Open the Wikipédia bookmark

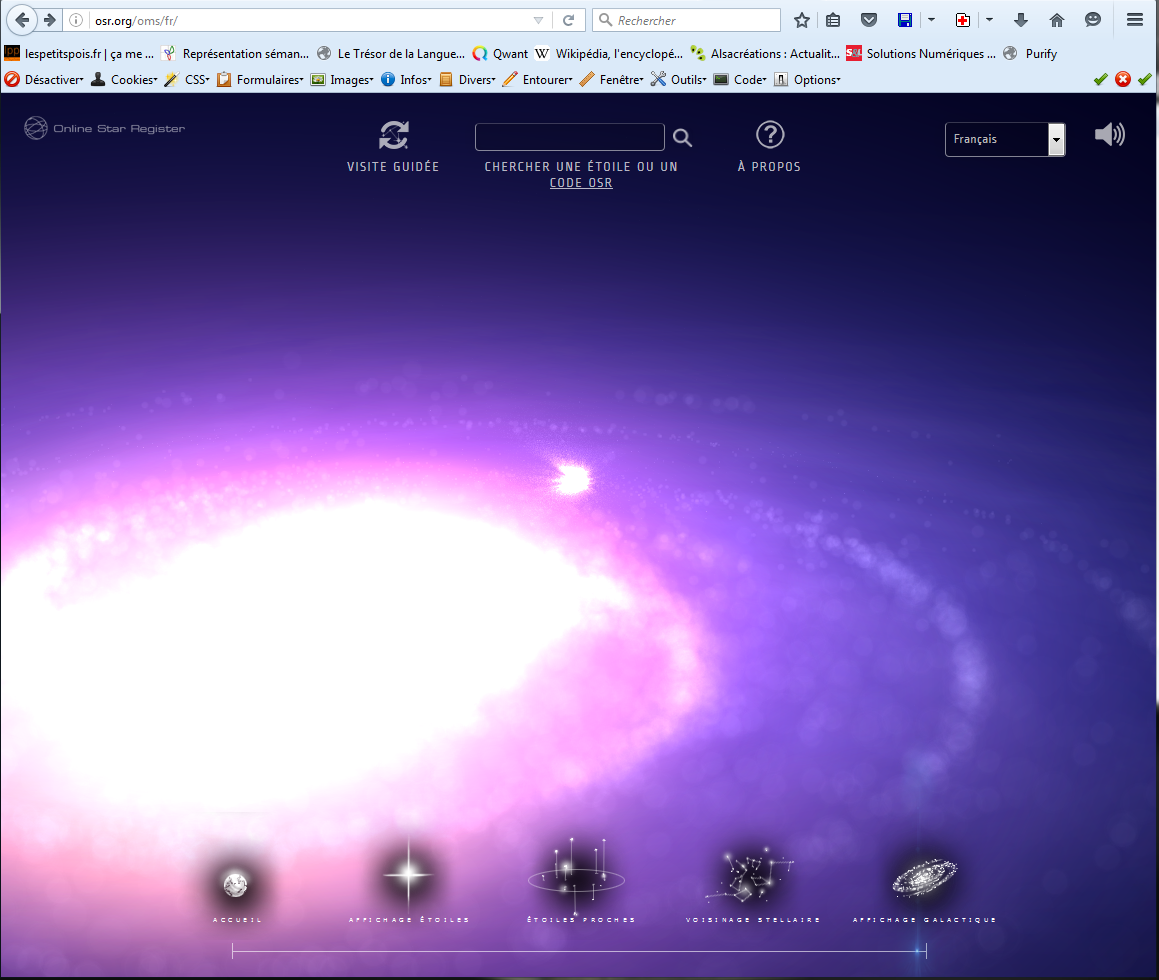tap(609, 54)
